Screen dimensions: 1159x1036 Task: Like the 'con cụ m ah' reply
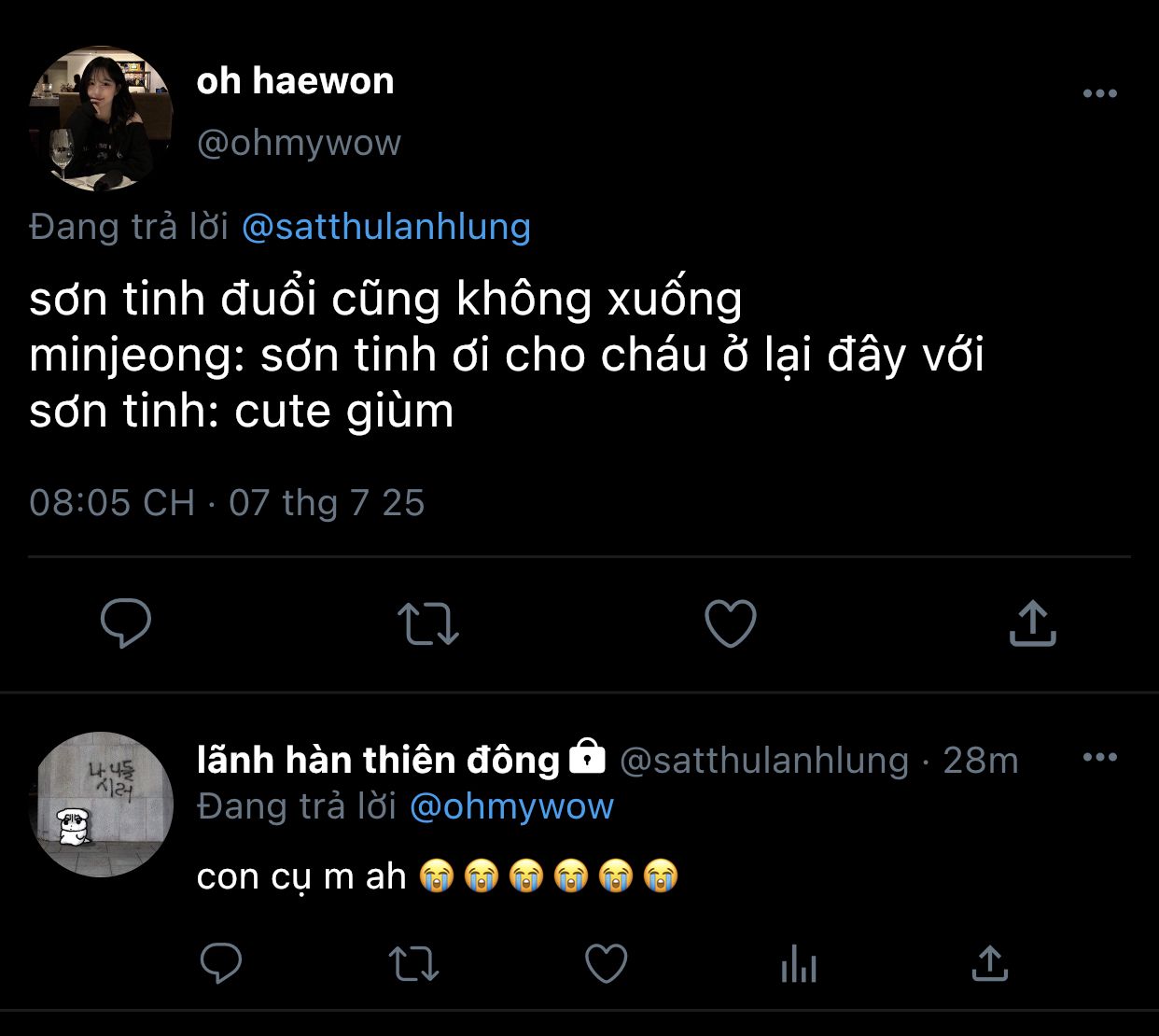[606, 963]
